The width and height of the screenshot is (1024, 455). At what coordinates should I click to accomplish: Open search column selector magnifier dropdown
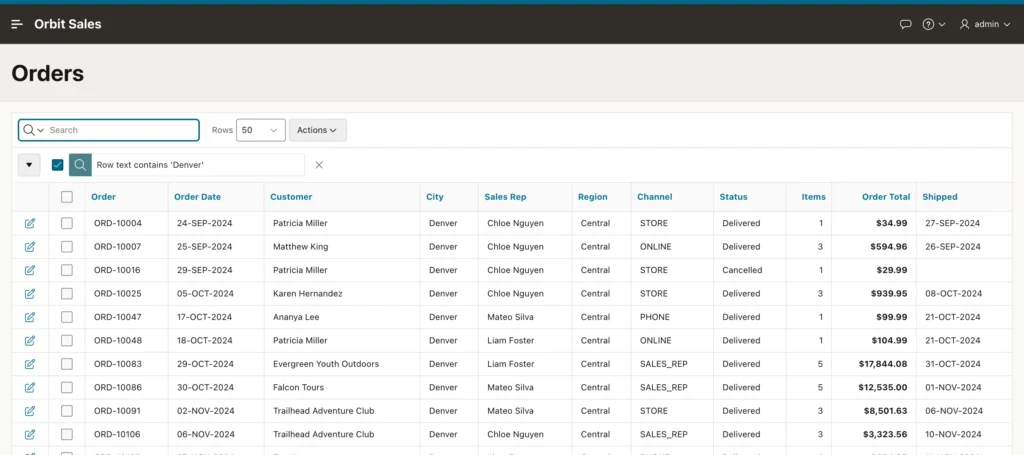coord(33,130)
